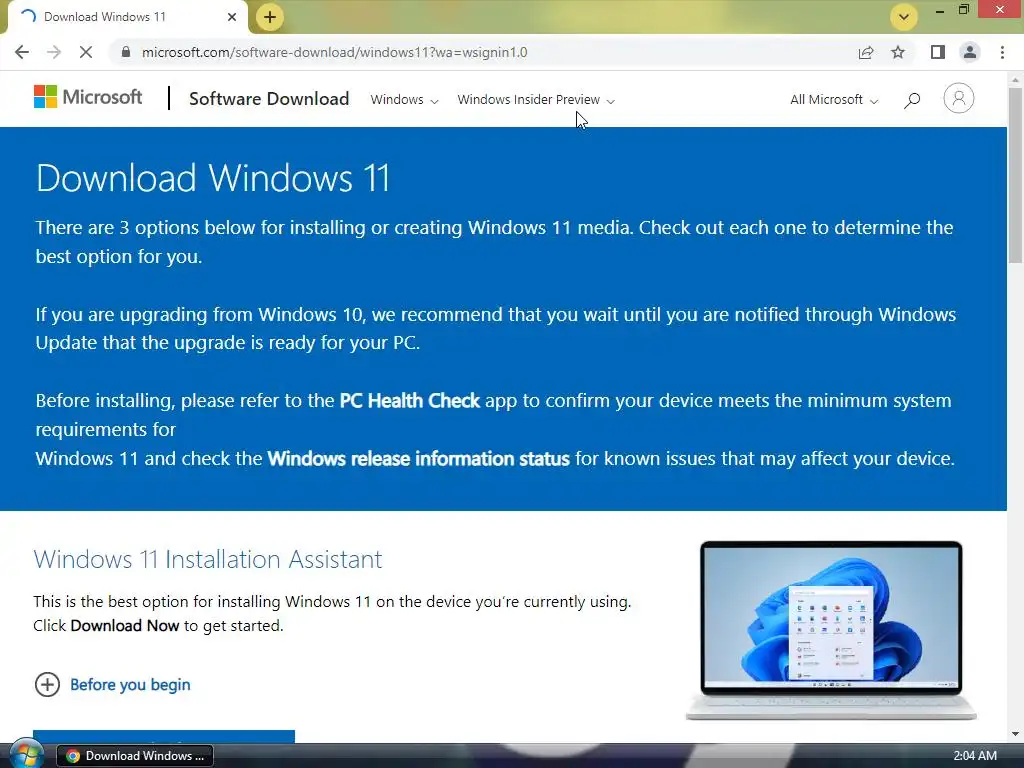This screenshot has width=1024, height=768.
Task: Open Chrome Download Windows taskbar item
Action: (135, 756)
